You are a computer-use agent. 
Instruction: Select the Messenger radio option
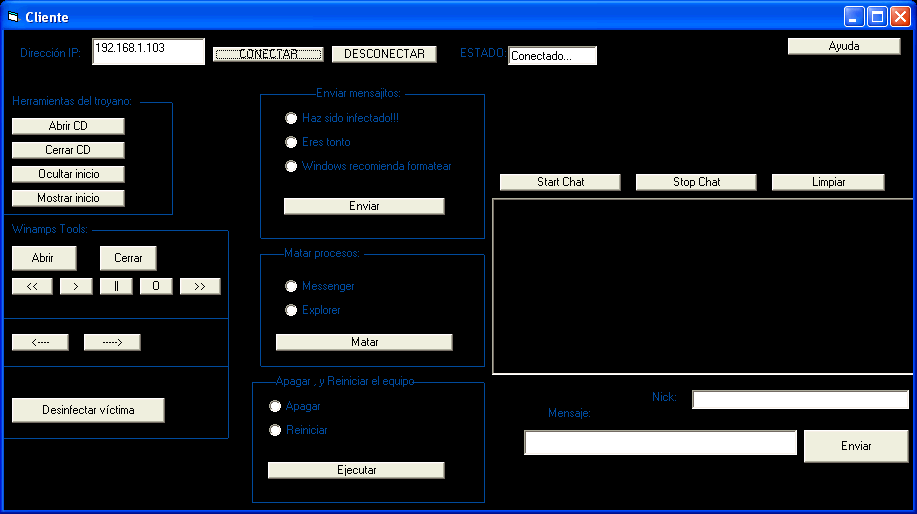tap(291, 286)
